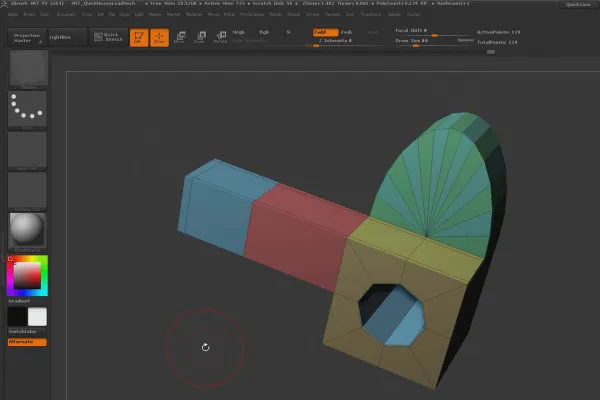Image resolution: width=600 pixels, height=400 pixels.
Task: Toggle the Alternate button
Action: click(27, 342)
